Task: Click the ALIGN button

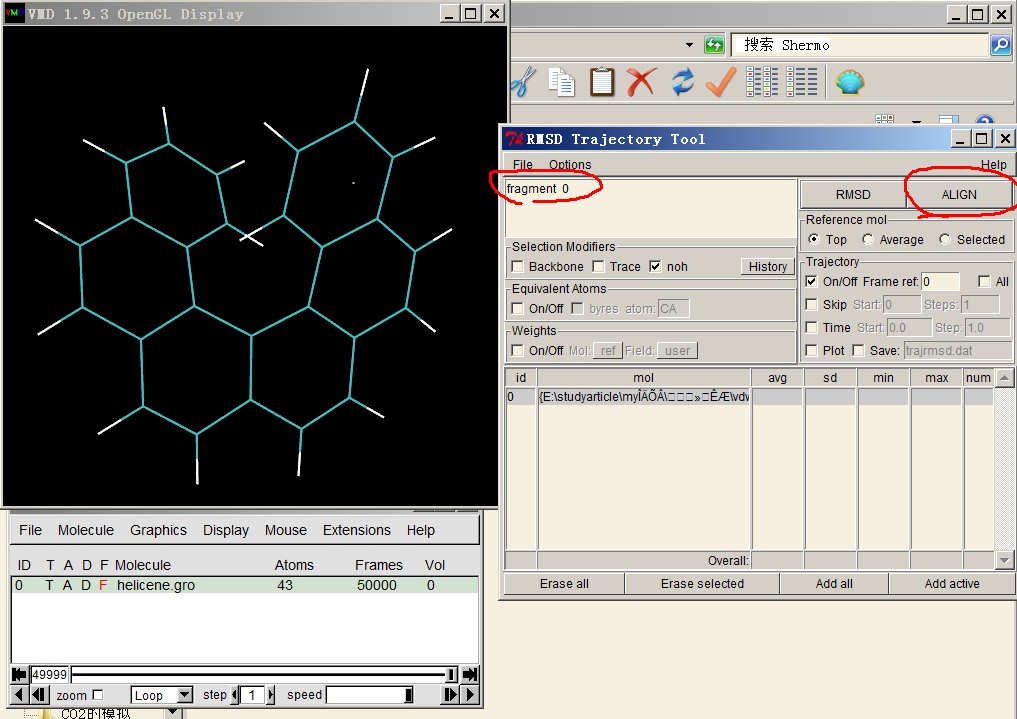Action: coord(959,194)
